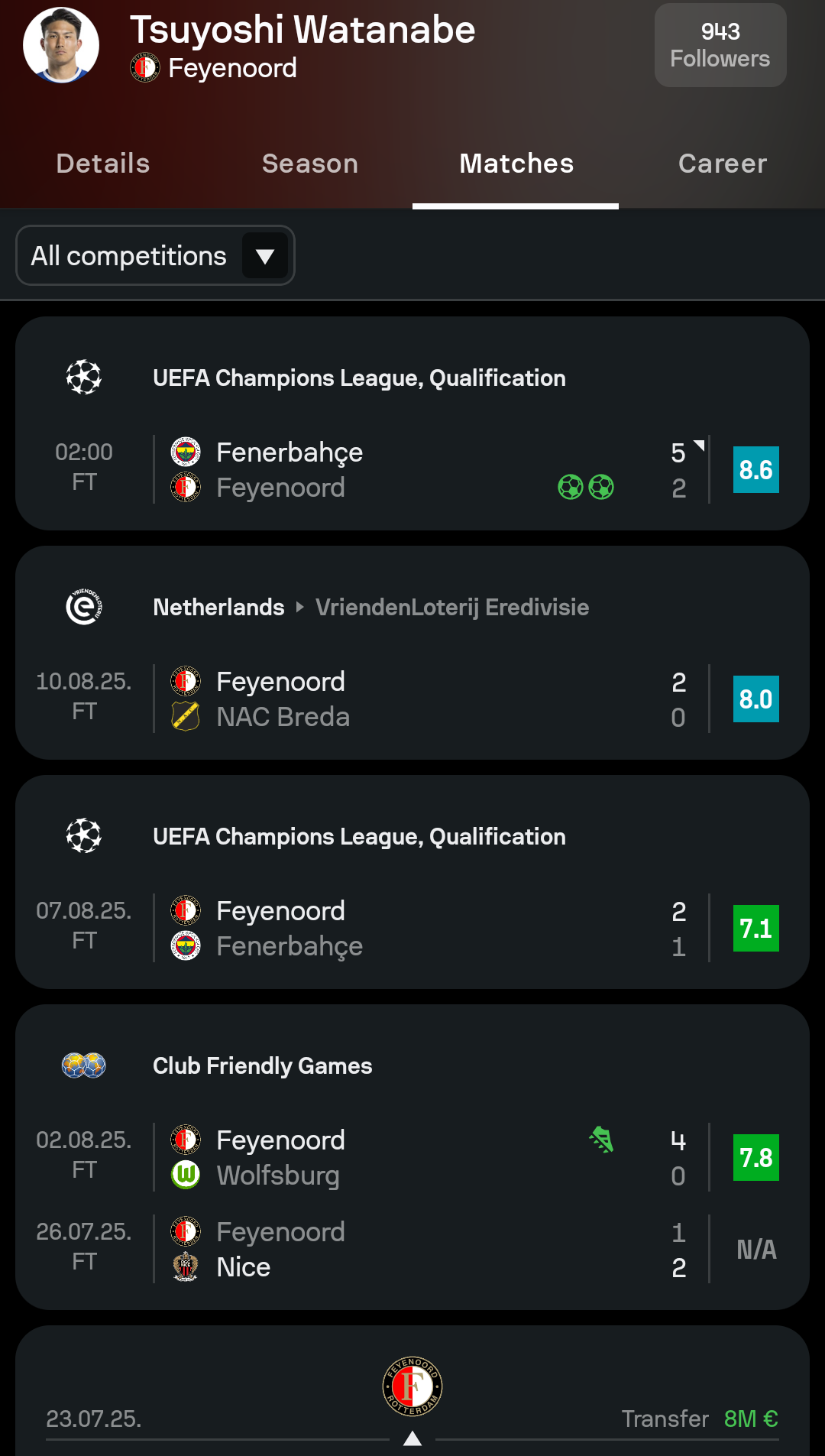825x1456 pixels.
Task: Tap the two goals icon on Fenerbahçe match
Action: click(x=586, y=487)
